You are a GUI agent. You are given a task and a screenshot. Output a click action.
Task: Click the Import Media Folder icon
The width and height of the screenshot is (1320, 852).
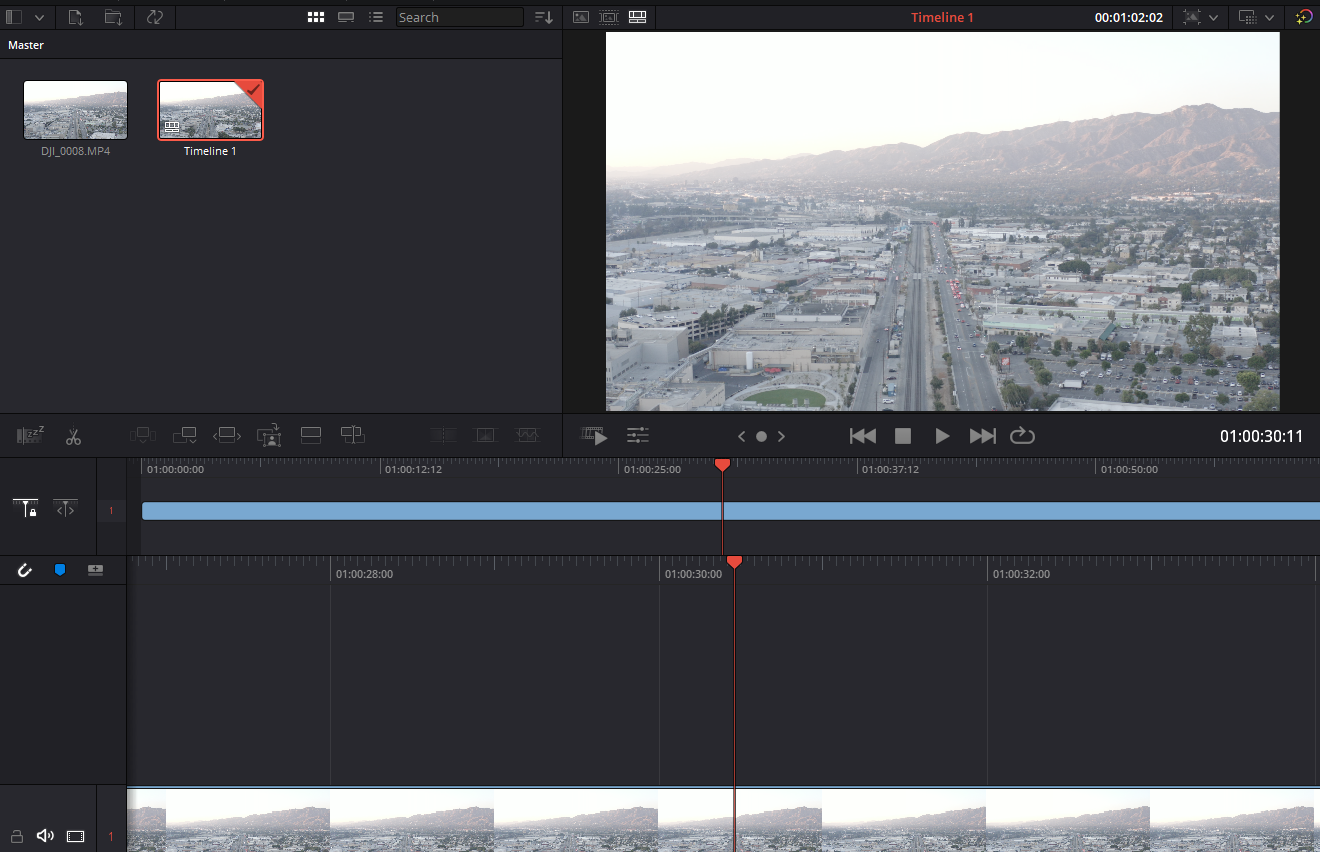[x=113, y=17]
